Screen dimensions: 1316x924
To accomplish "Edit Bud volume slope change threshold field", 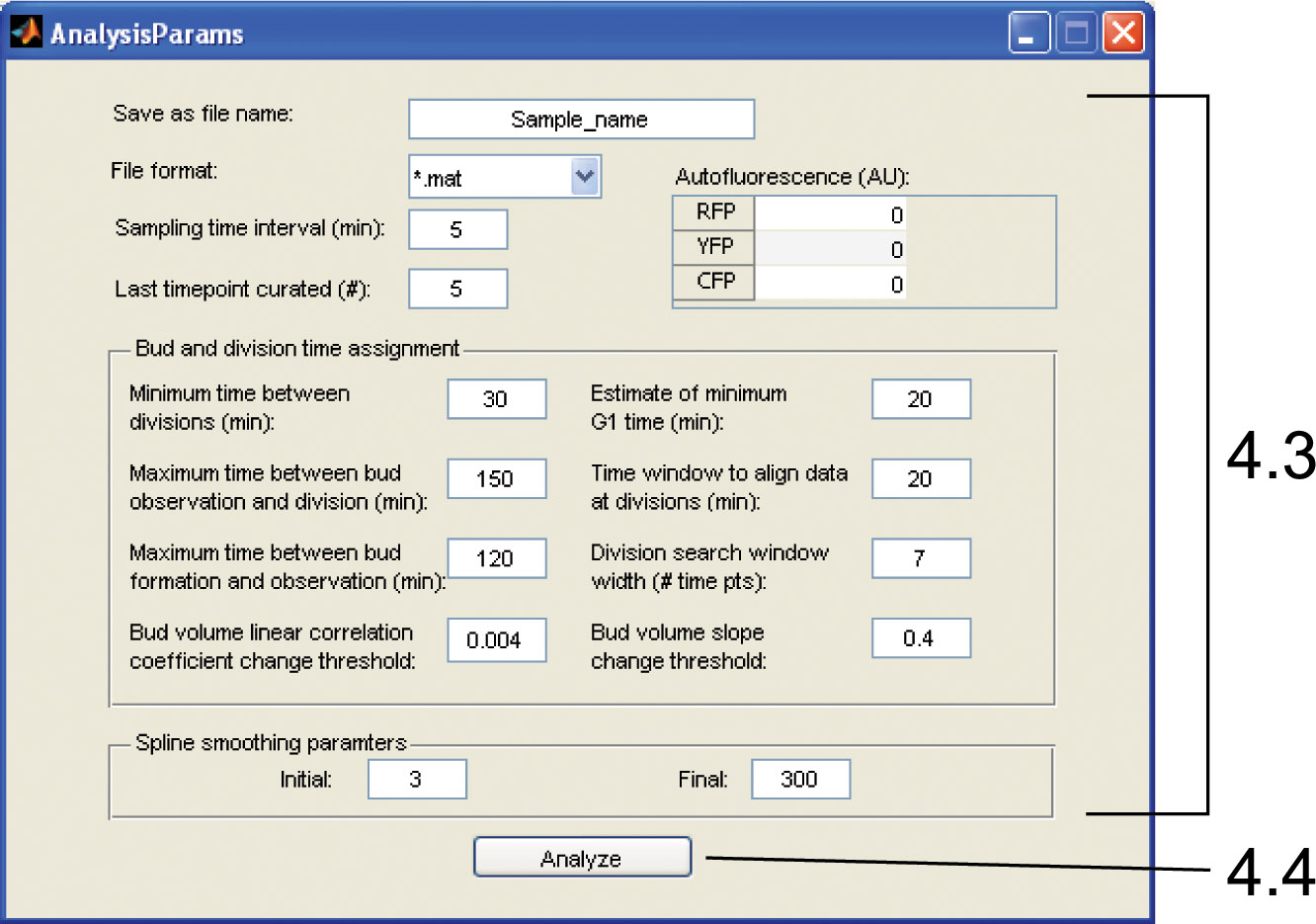I will 921,638.
